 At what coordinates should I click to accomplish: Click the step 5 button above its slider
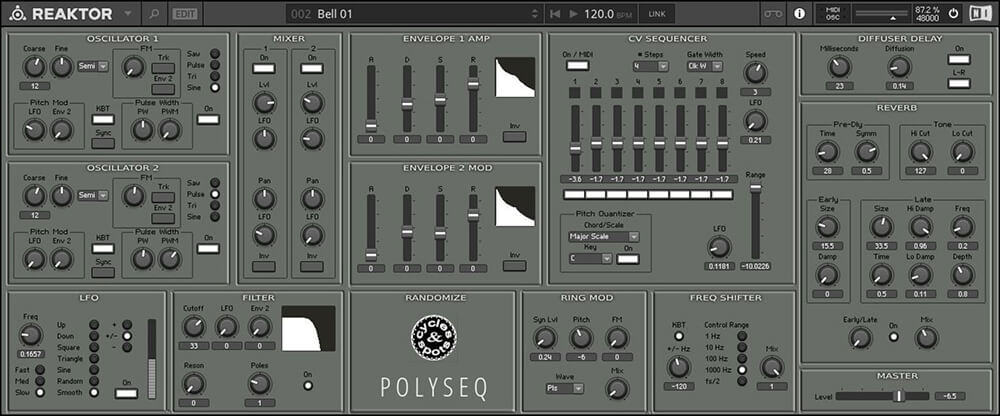[659, 93]
